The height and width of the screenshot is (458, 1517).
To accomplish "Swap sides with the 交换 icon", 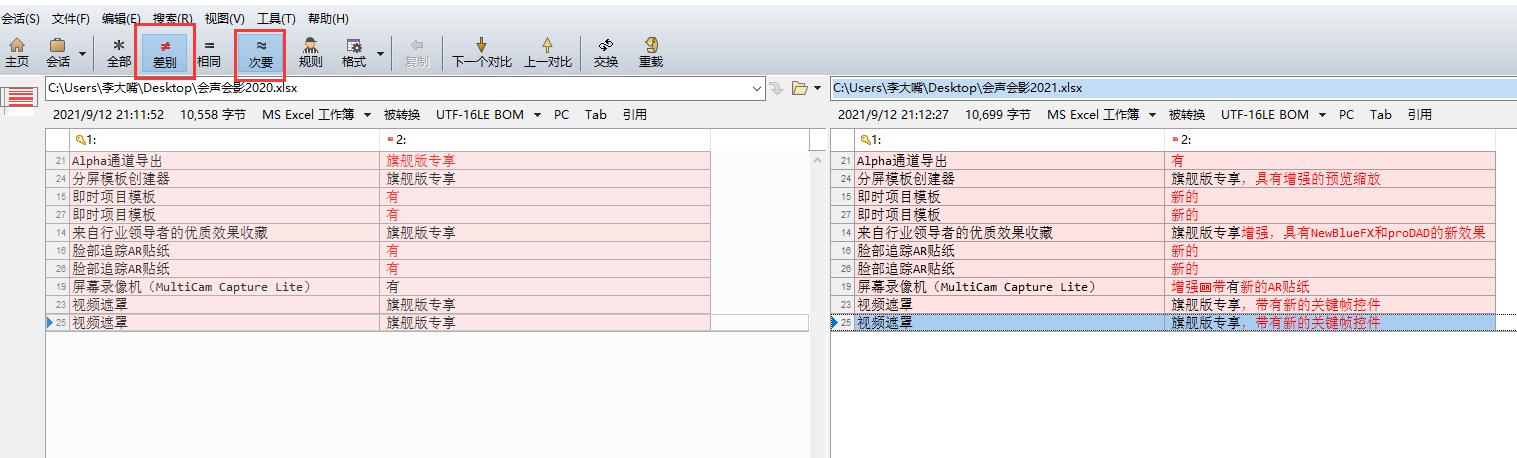I will [606, 52].
